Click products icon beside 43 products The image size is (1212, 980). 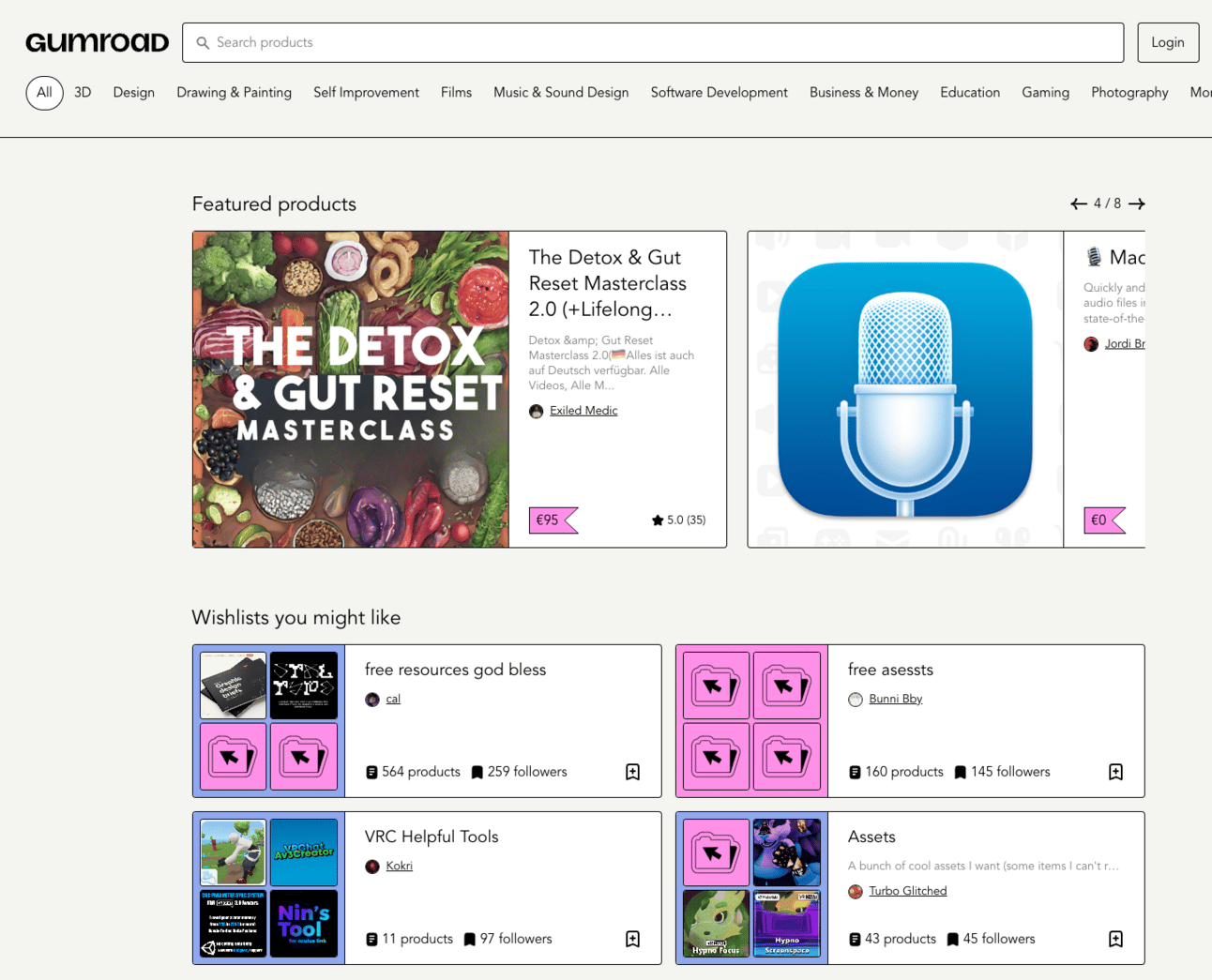tap(855, 940)
